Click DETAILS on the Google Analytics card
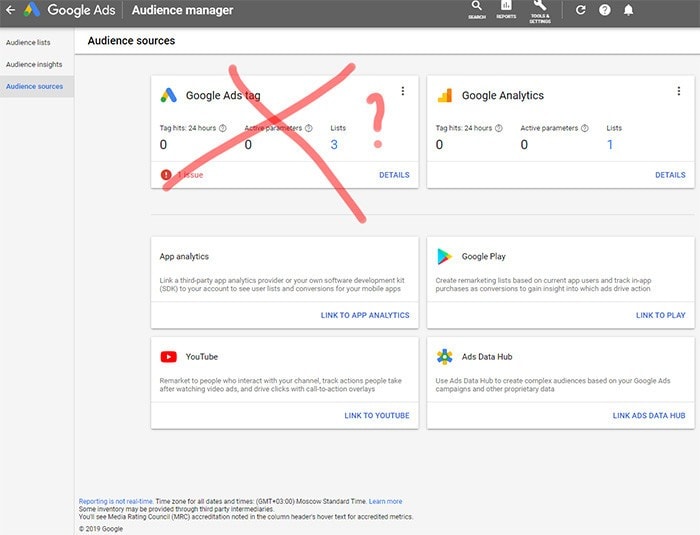Screen dimensions: 700x535 pos(670,175)
